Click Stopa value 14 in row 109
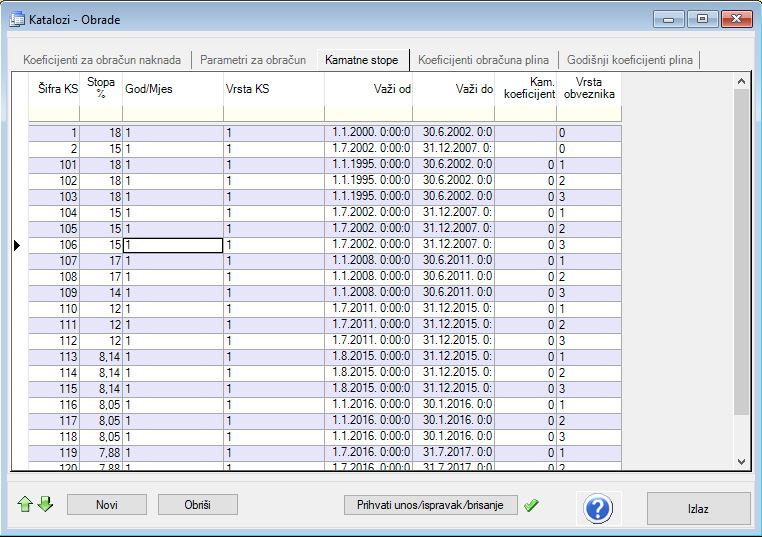Image resolution: width=762 pixels, height=537 pixels. [x=101, y=293]
